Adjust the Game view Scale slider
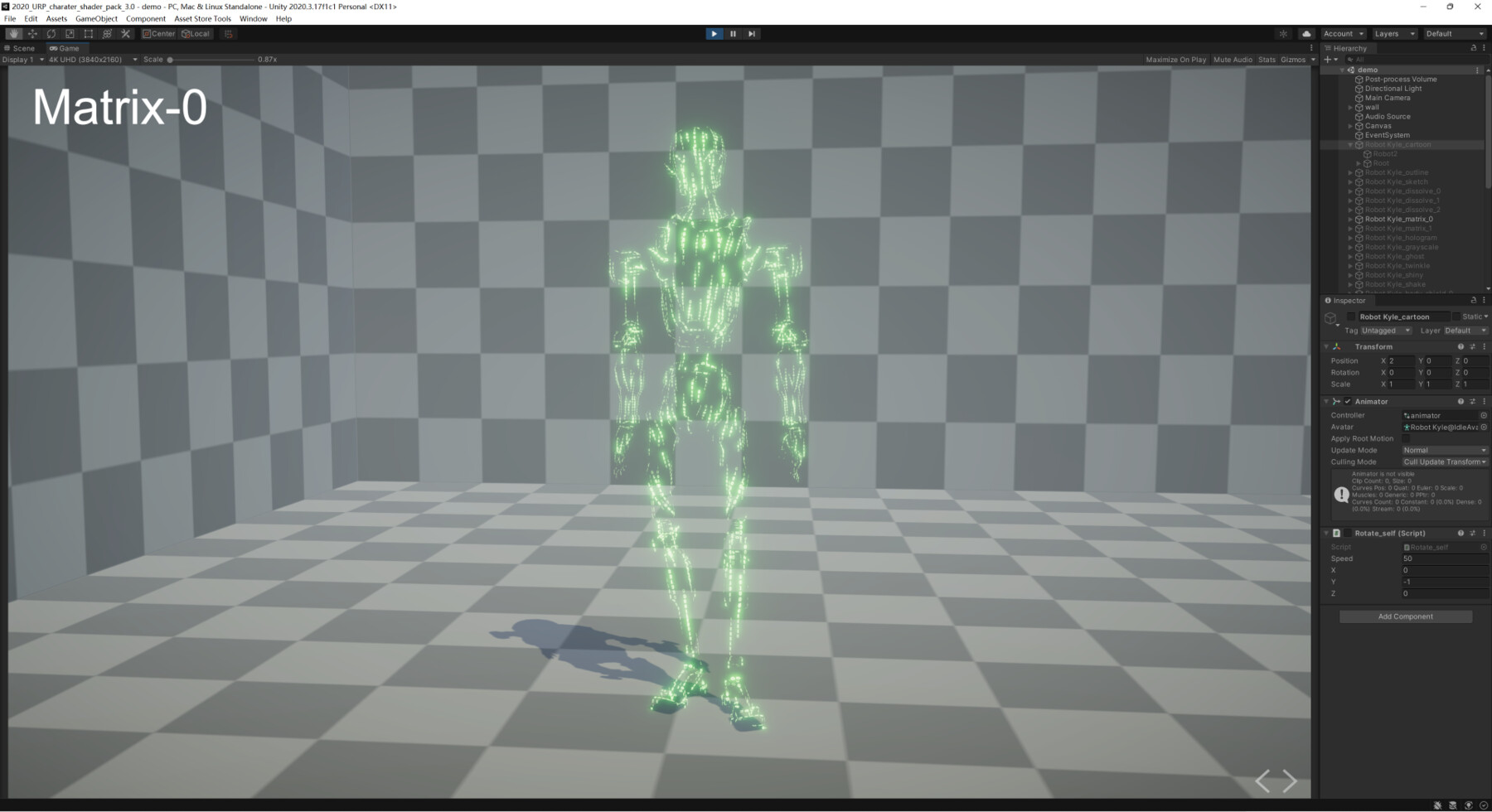 (x=211, y=60)
